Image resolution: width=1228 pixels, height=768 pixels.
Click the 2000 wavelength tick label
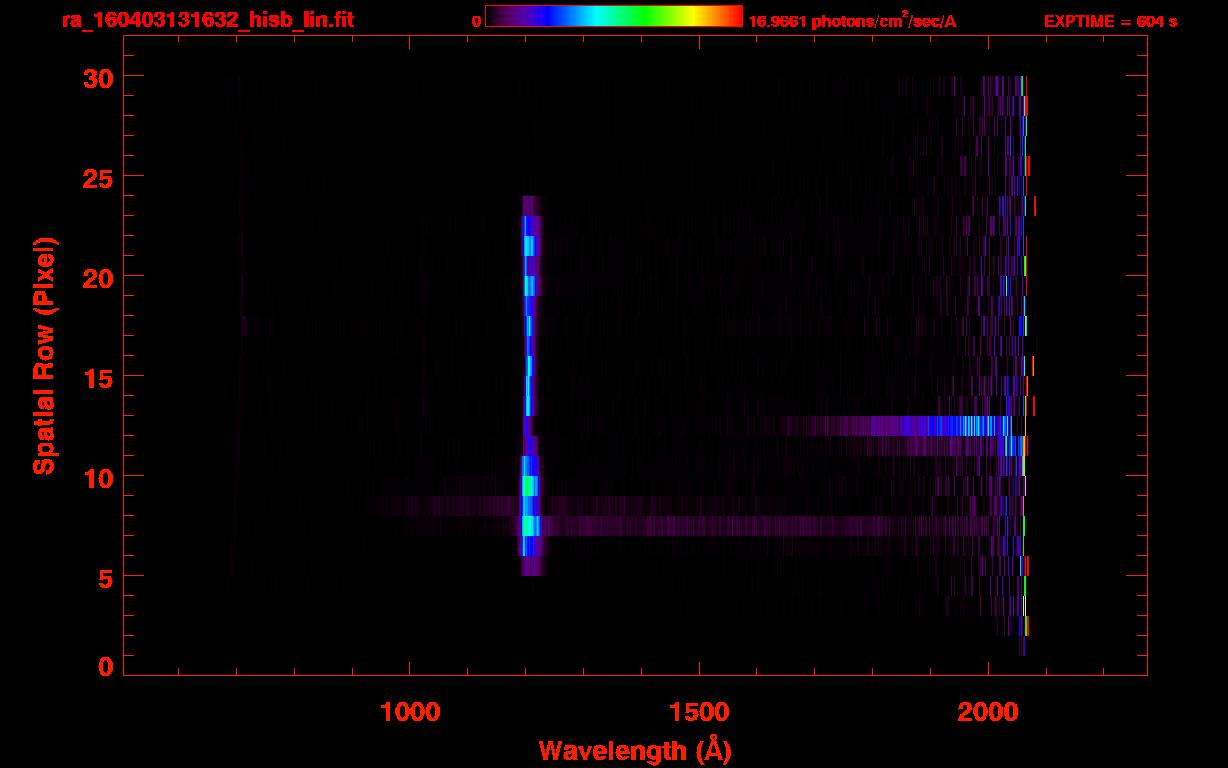(x=986, y=712)
